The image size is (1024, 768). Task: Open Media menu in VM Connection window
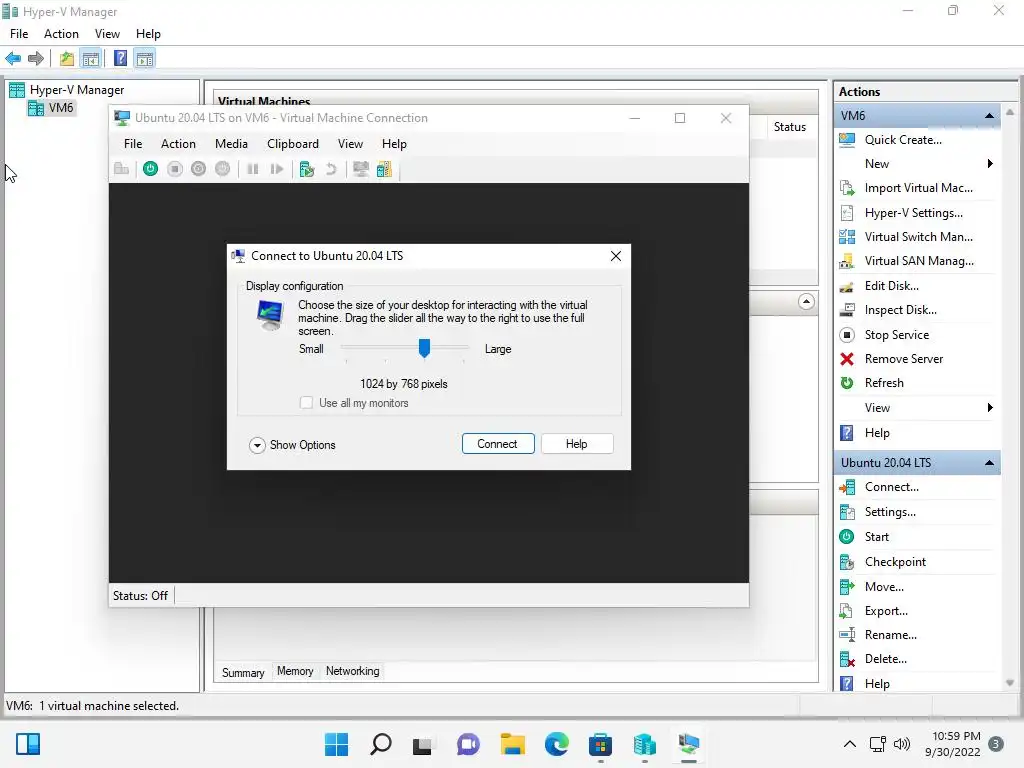click(x=231, y=144)
